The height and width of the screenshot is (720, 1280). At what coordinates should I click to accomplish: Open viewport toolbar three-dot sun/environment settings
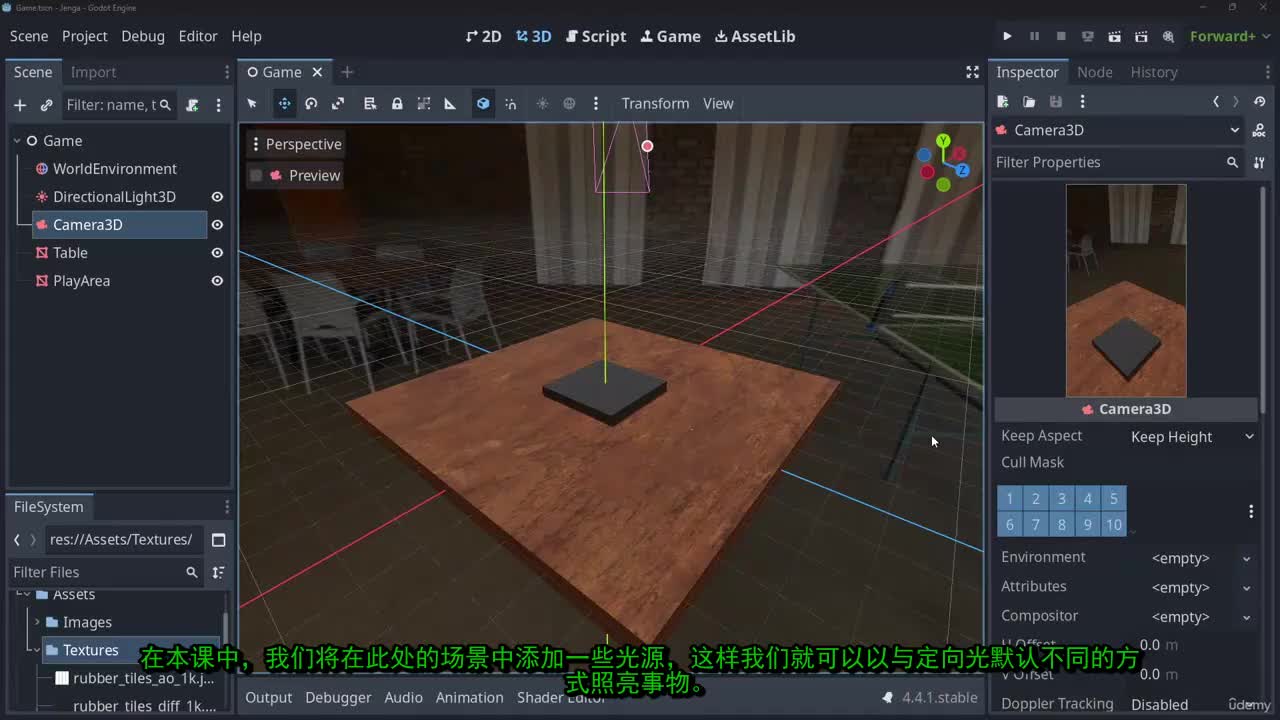596,104
